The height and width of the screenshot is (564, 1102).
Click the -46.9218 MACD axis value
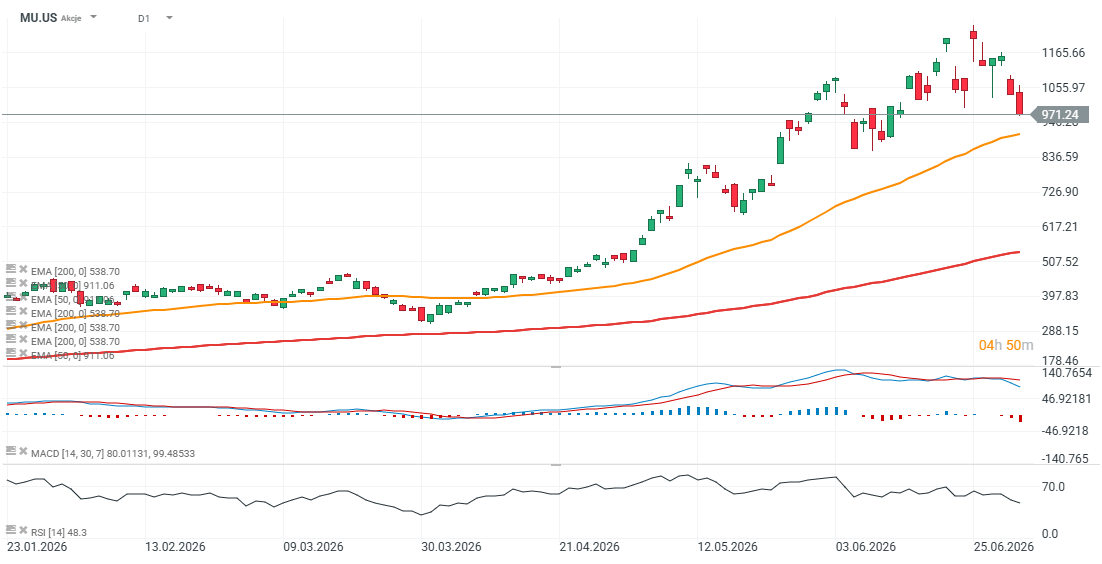(x=1067, y=430)
